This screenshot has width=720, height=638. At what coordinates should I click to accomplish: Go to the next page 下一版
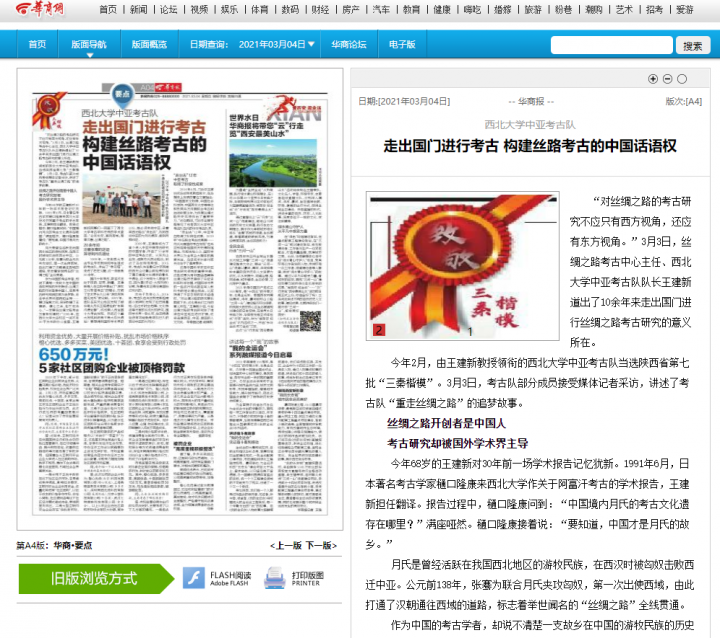(x=320, y=545)
